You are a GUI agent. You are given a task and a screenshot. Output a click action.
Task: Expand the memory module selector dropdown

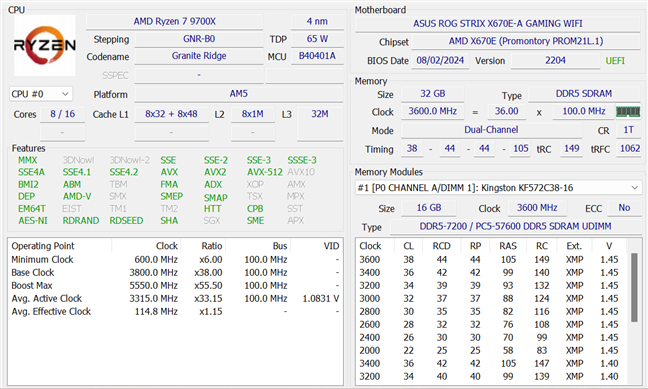[x=498, y=188]
